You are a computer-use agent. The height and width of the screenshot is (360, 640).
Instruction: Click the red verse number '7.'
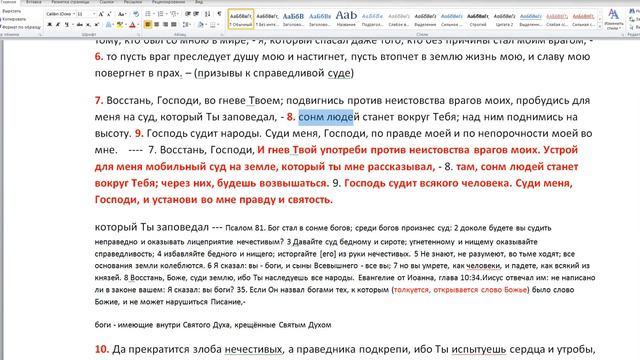pyautogui.click(x=99, y=100)
